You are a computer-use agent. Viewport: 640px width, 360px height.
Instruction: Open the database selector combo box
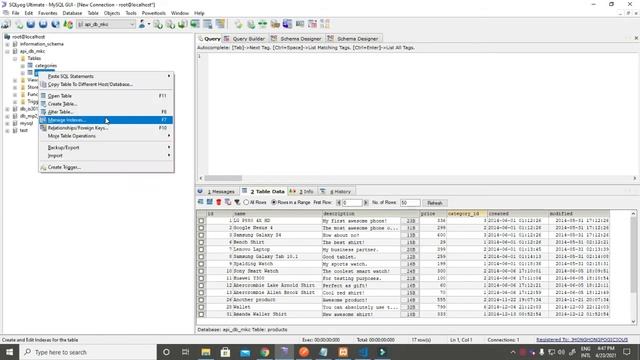point(106,24)
